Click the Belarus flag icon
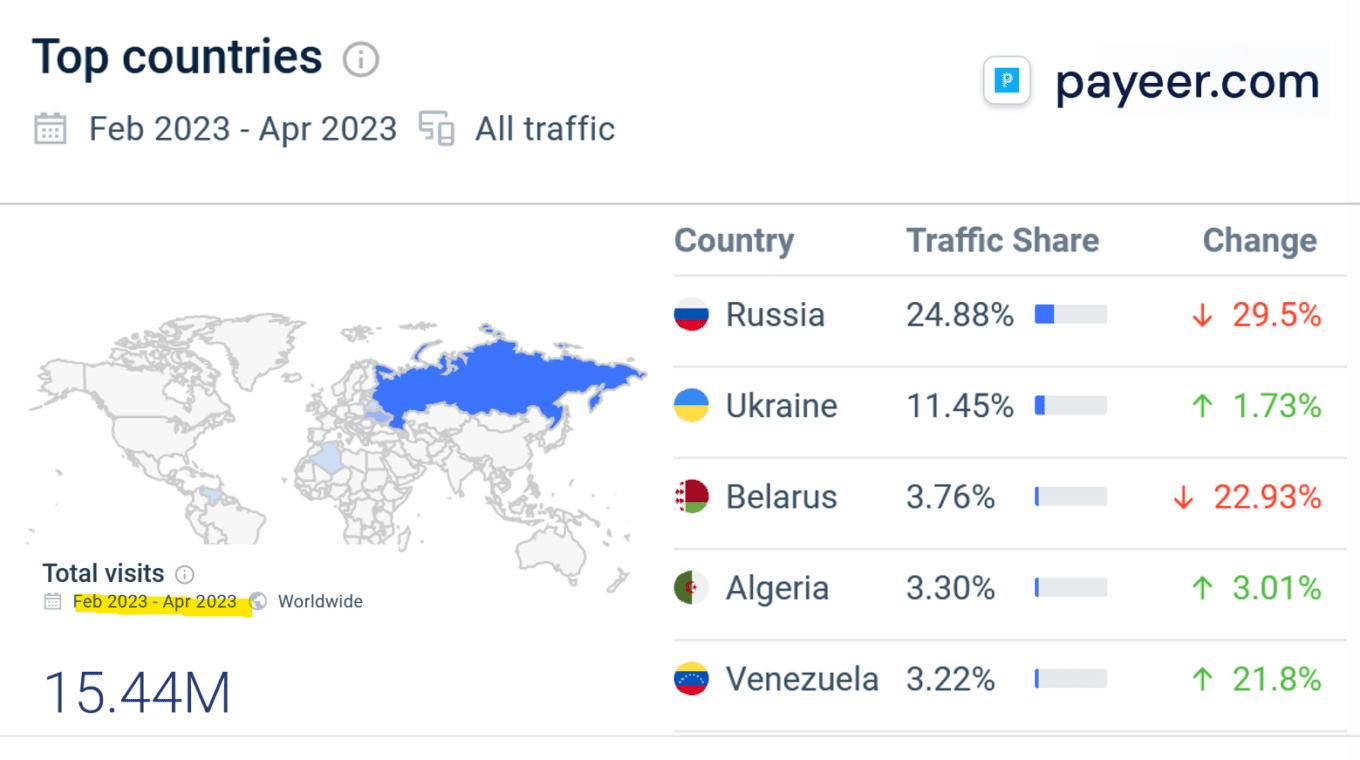Screen dimensions: 1360x760 coord(691,497)
